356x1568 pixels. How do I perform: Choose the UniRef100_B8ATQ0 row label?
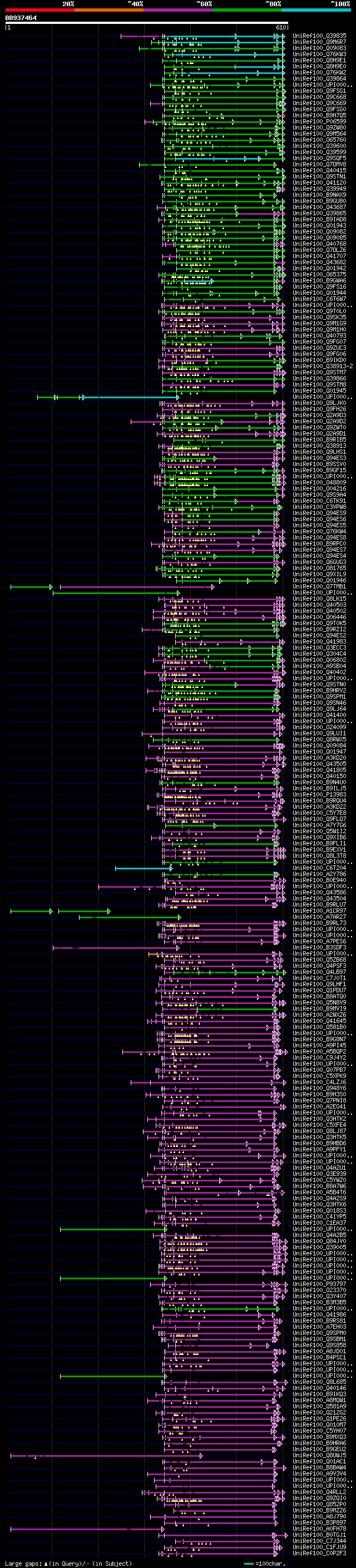[x=319, y=996]
